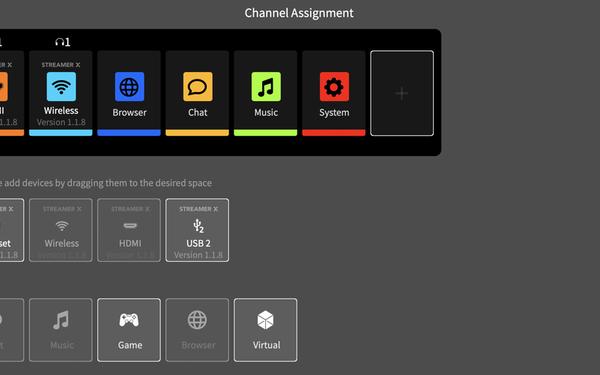Click the red System color bar
Screen dimensions: 600x375
tap(334, 132)
